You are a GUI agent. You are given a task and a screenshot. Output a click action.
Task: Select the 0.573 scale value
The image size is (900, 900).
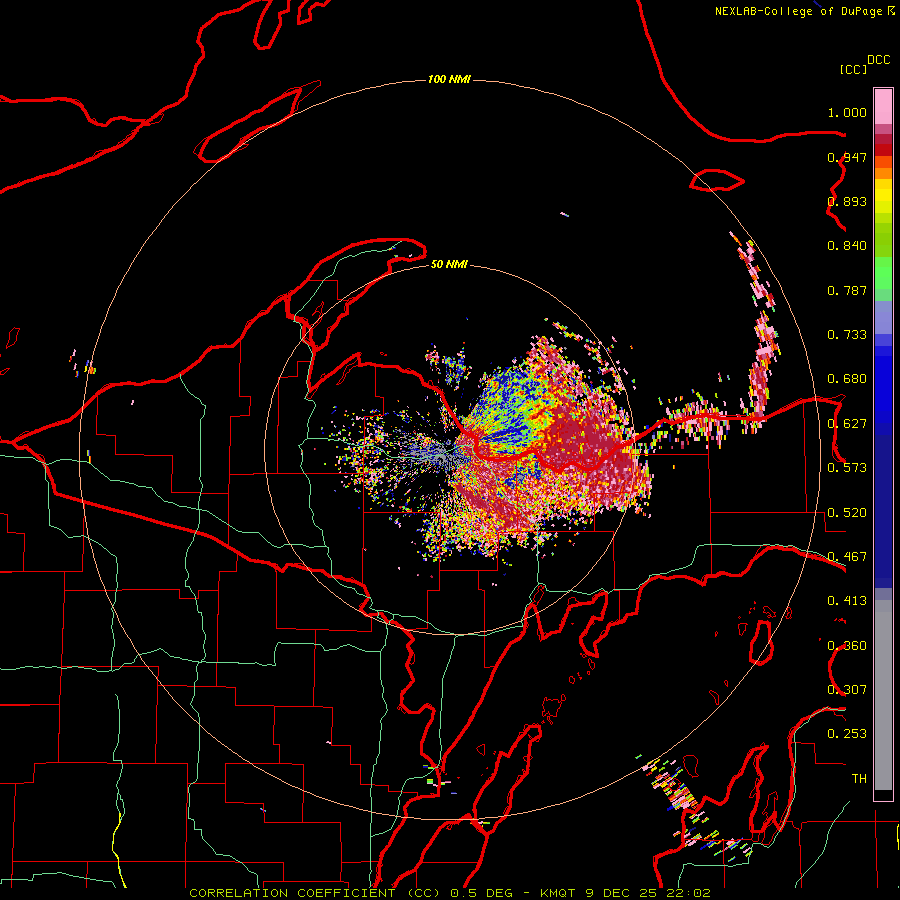(847, 468)
